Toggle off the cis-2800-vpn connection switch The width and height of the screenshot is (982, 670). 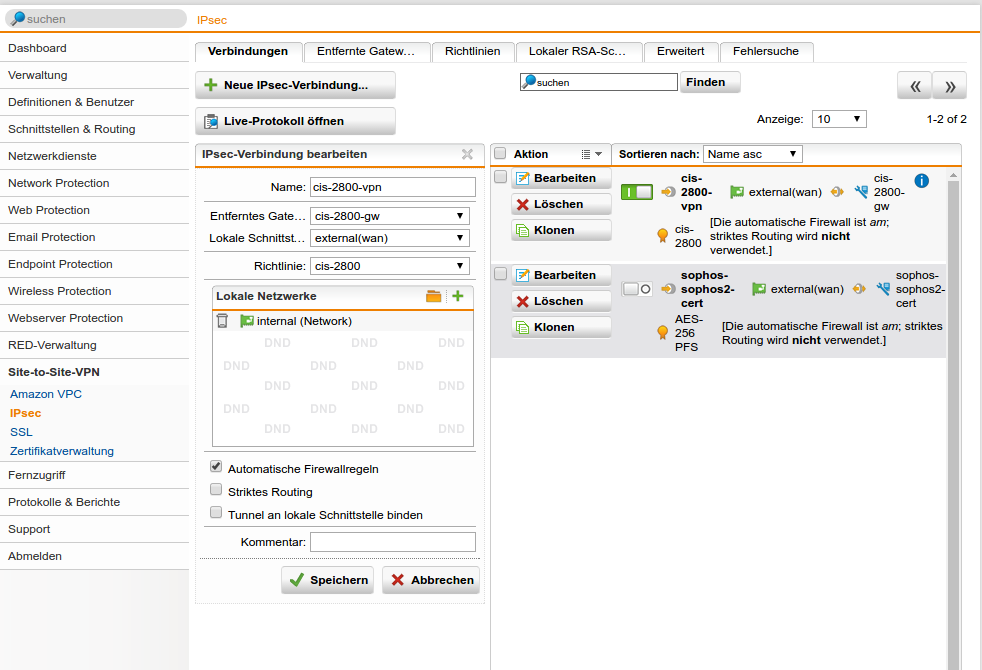point(636,192)
